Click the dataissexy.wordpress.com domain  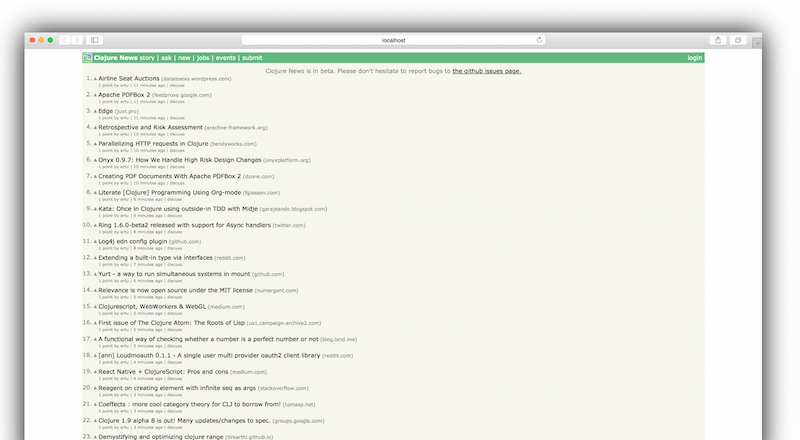click(196, 79)
